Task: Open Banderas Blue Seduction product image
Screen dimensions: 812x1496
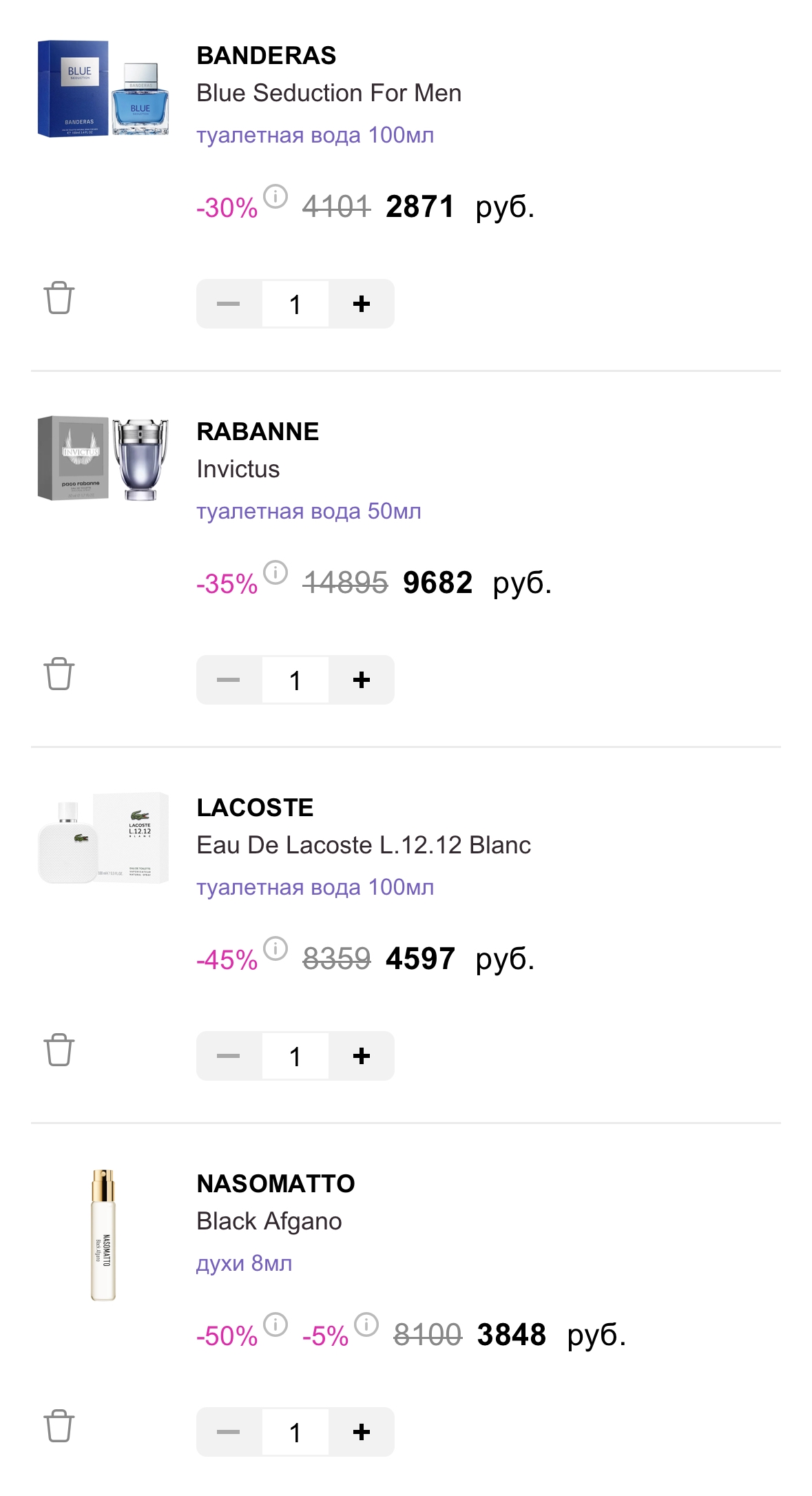Action: tap(103, 88)
